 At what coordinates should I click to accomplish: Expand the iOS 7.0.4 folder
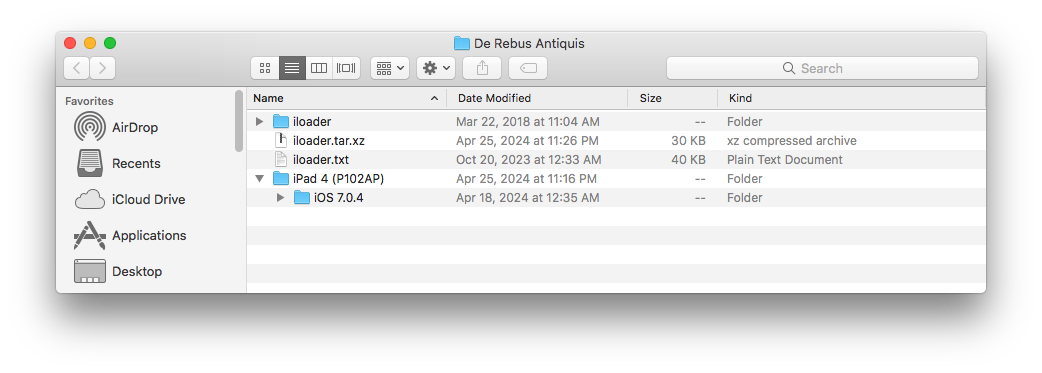(x=280, y=197)
